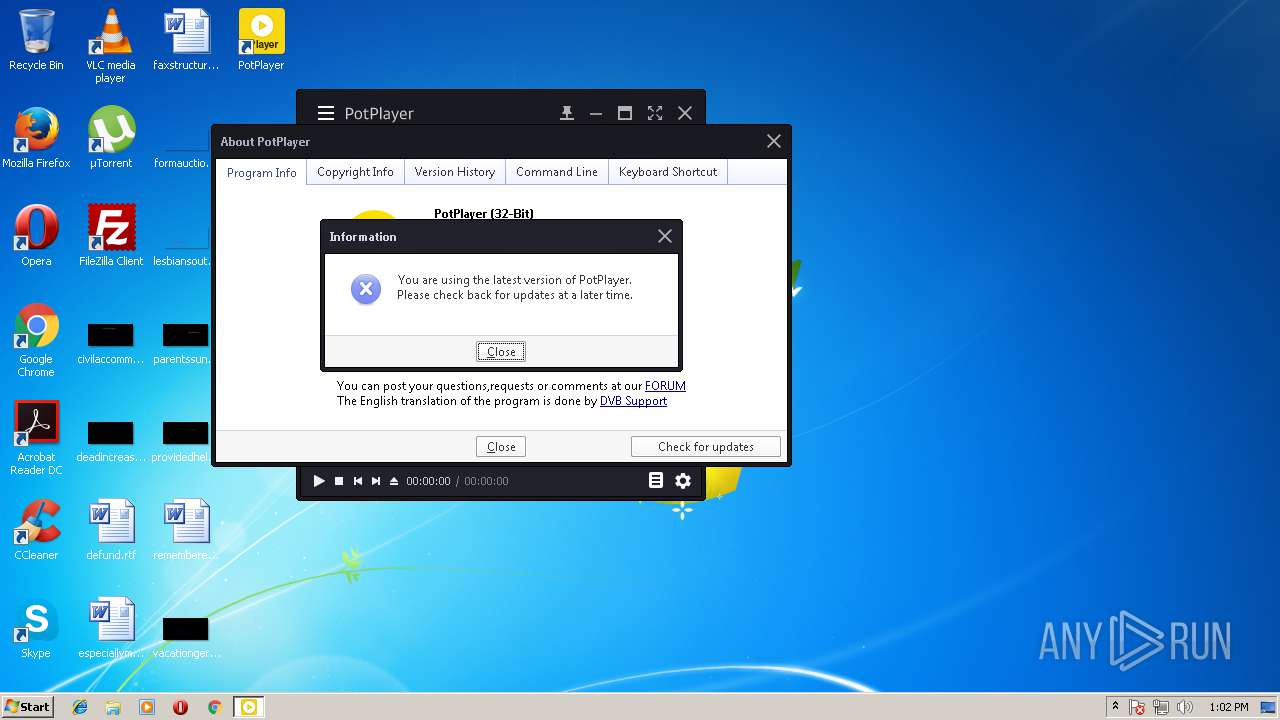
Task: Click Check for updates button
Action: pos(706,447)
